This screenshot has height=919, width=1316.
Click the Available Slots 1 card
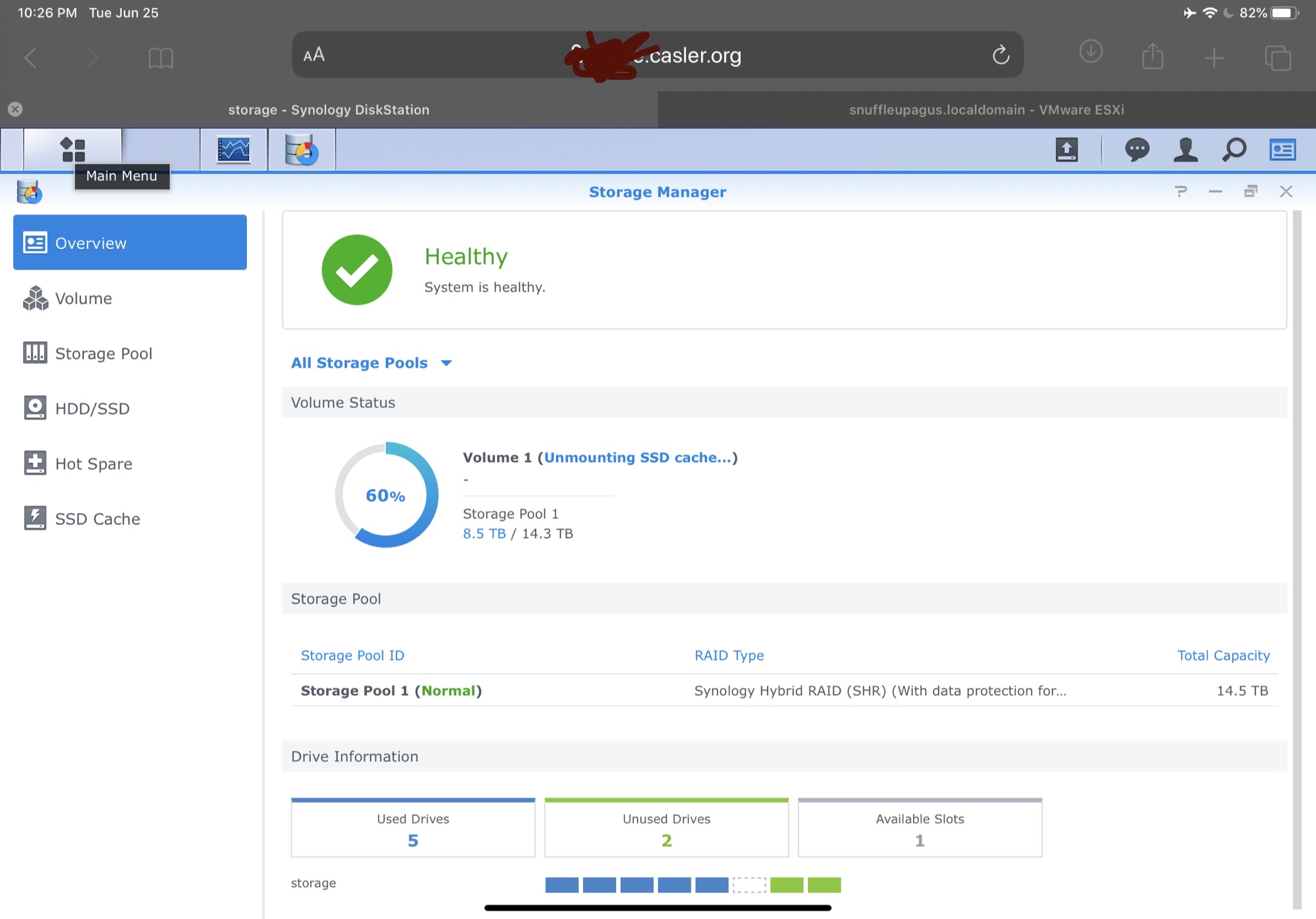click(920, 828)
